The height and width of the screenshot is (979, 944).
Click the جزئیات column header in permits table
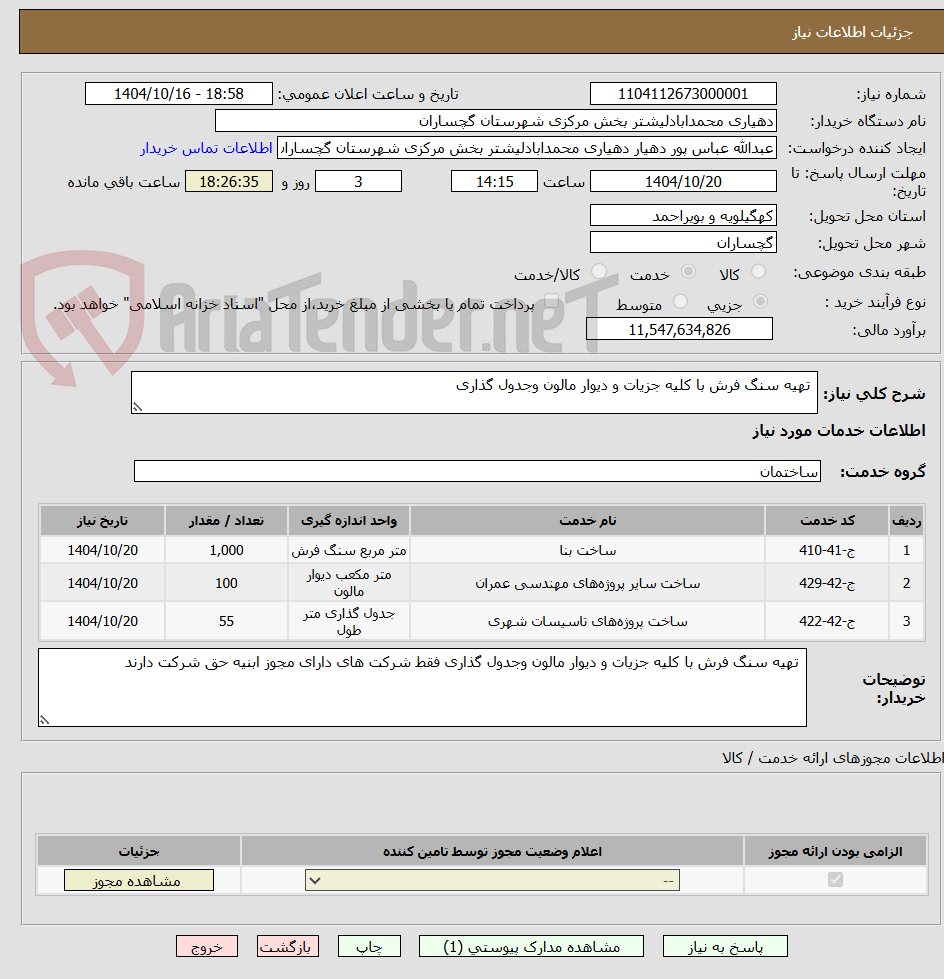click(x=139, y=852)
